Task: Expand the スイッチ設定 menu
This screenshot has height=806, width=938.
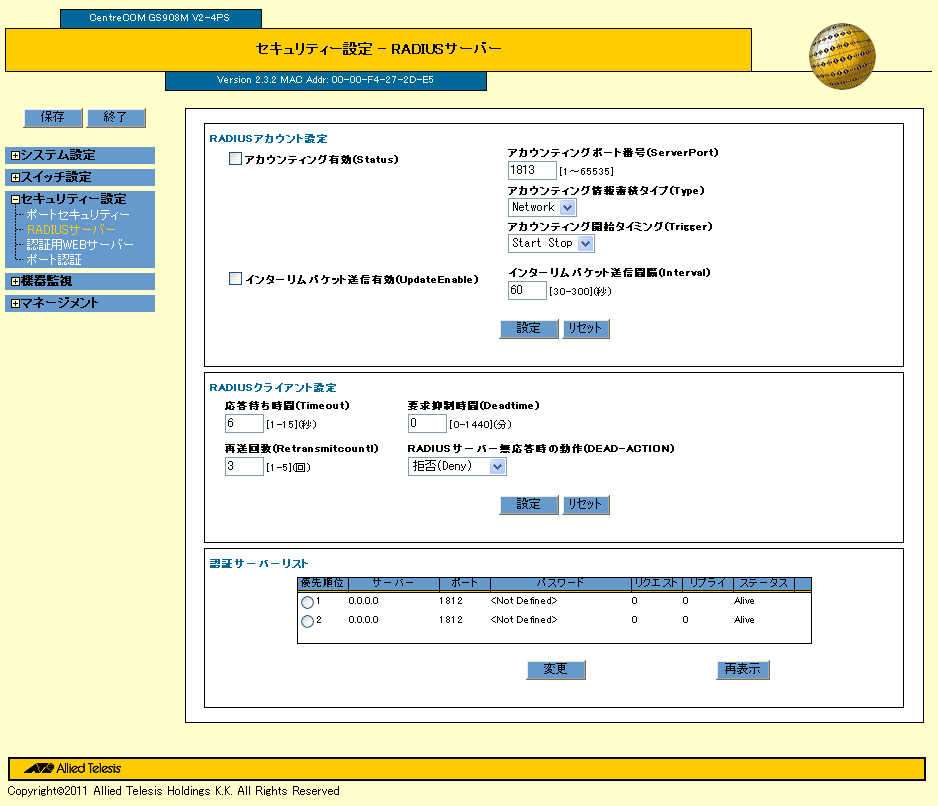Action: (16, 178)
